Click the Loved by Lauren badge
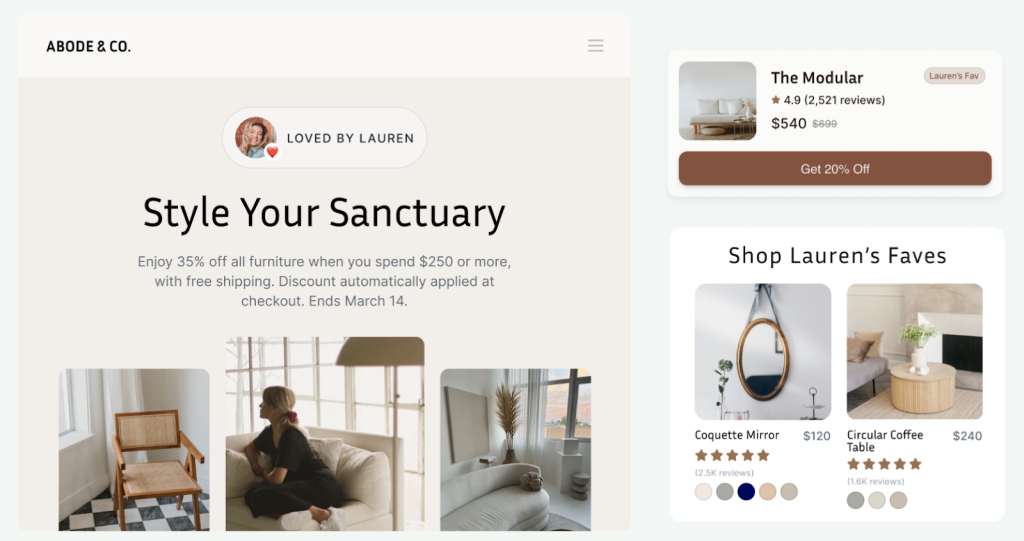The image size is (1024, 541). [x=324, y=138]
